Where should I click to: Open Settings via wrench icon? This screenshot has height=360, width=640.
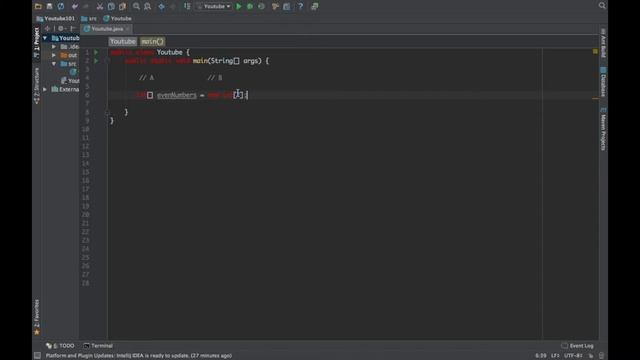click(x=275, y=7)
